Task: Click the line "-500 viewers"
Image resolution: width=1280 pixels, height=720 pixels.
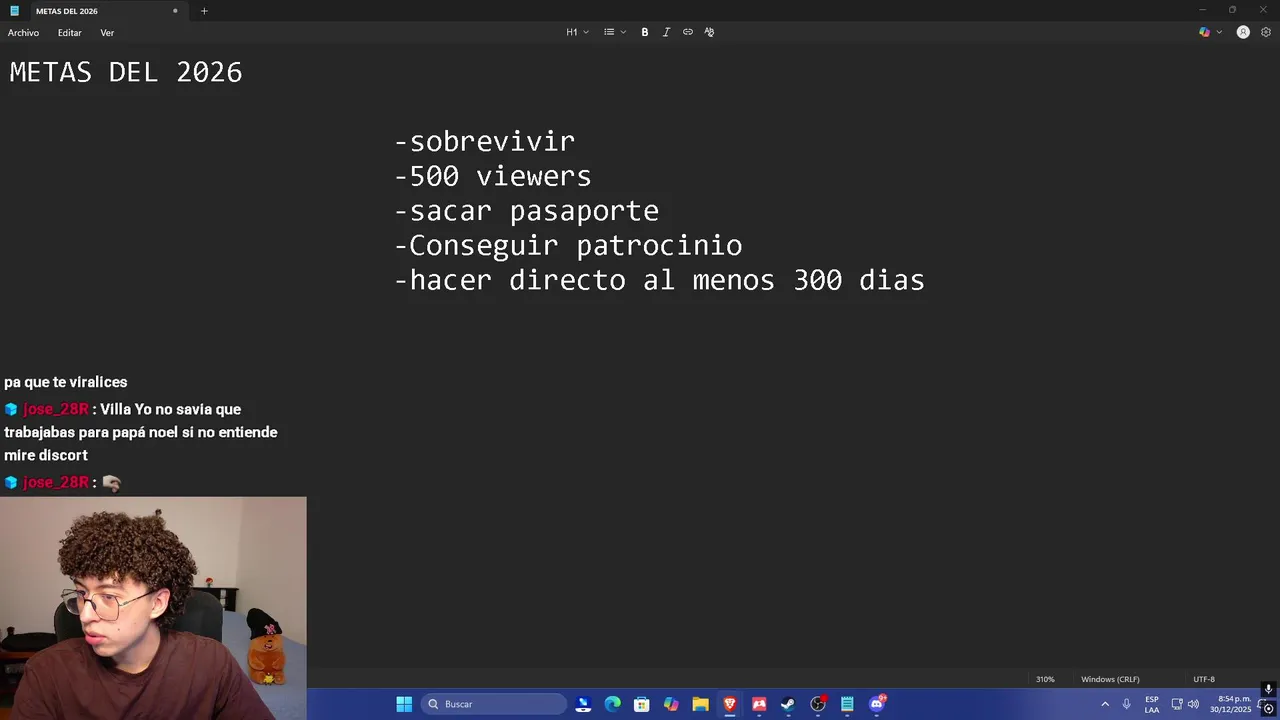Action: coord(492,176)
